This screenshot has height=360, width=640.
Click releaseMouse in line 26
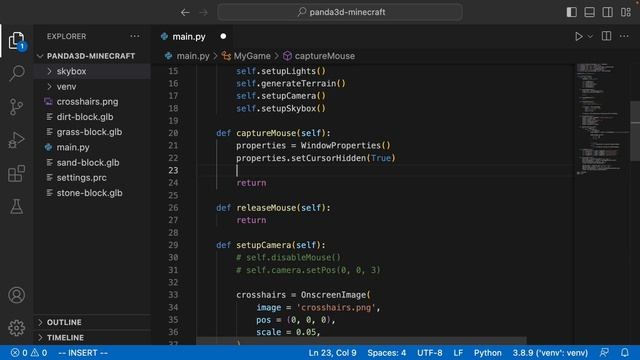coord(266,208)
